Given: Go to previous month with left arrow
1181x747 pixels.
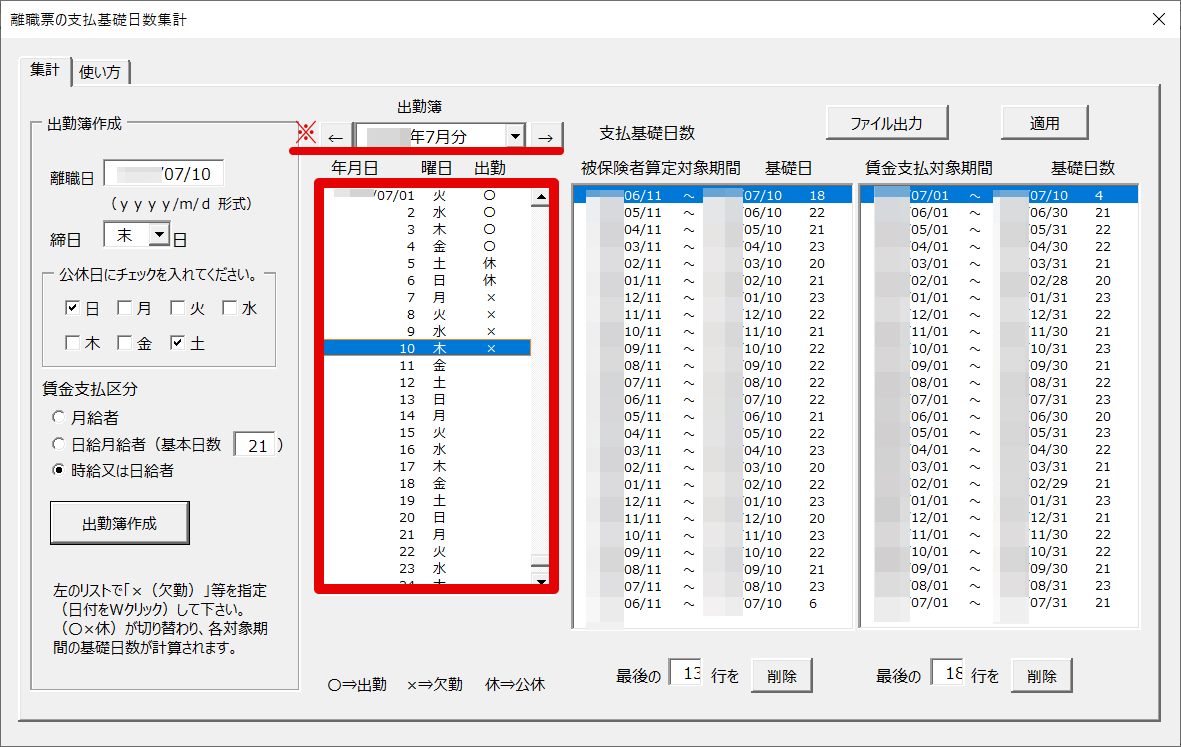Looking at the screenshot, I should click(336, 137).
